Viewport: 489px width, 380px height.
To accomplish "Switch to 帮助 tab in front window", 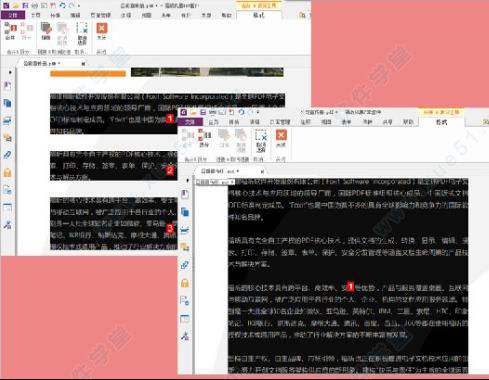I will click(x=408, y=122).
